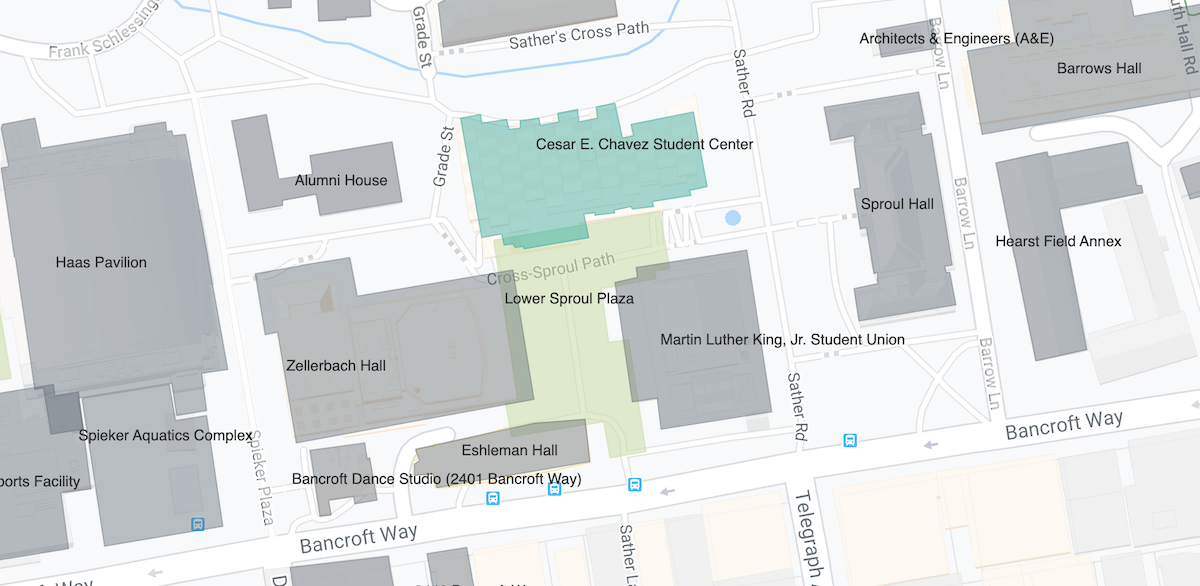Click the bus stop icon beside Spieker Aquatics Complex
Screen dimensions: 1200x586
coord(198,523)
